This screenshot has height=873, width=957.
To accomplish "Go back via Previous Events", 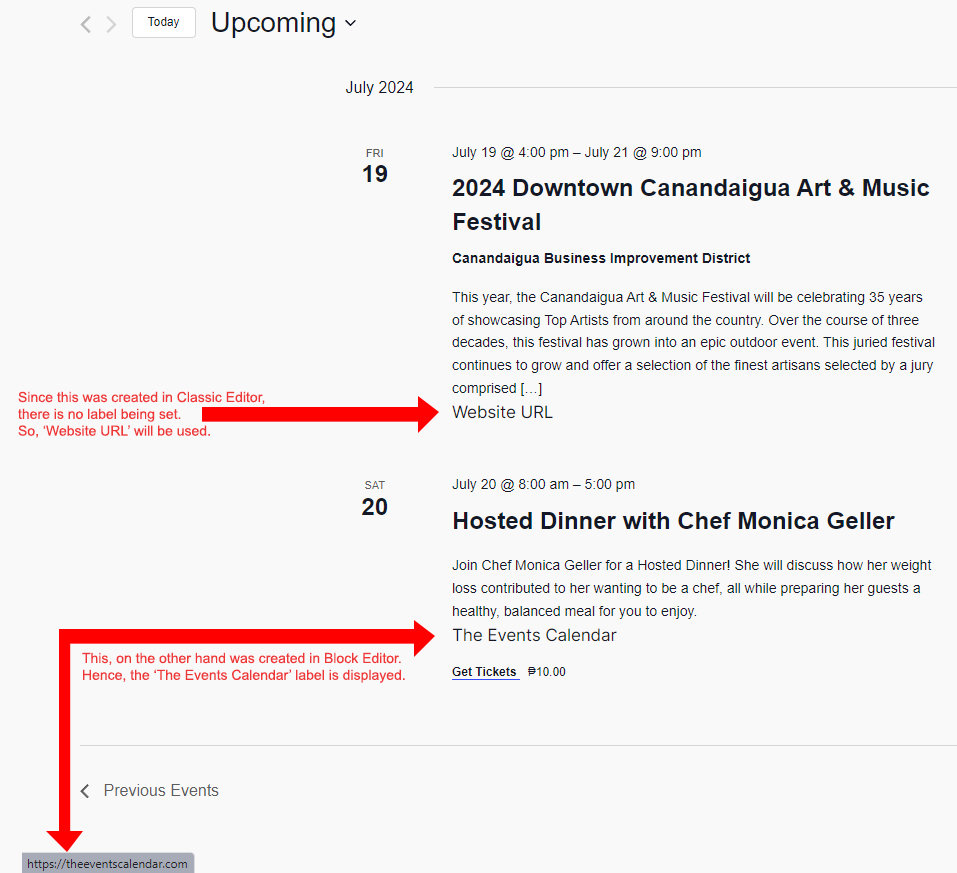I will [x=160, y=790].
